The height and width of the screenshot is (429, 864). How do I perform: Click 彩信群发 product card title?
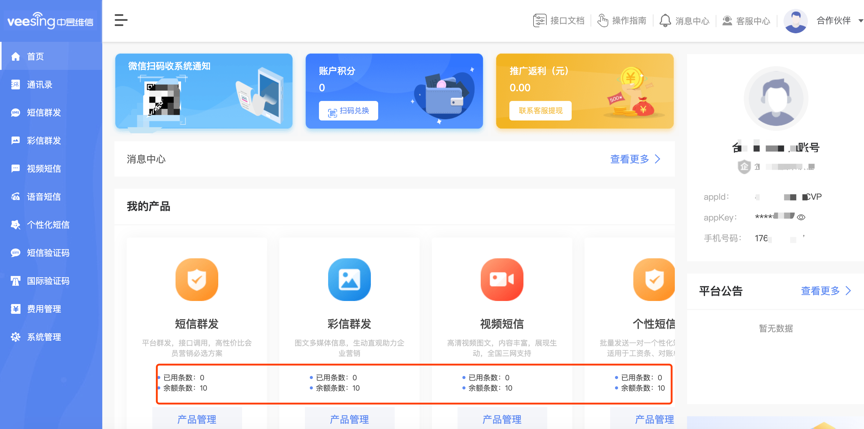(349, 323)
